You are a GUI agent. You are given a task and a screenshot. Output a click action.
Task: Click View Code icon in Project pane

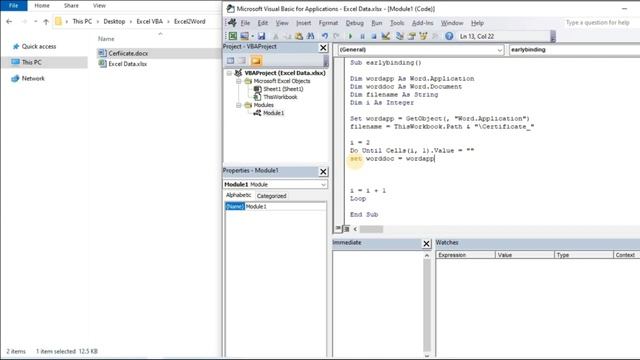[x=231, y=61]
